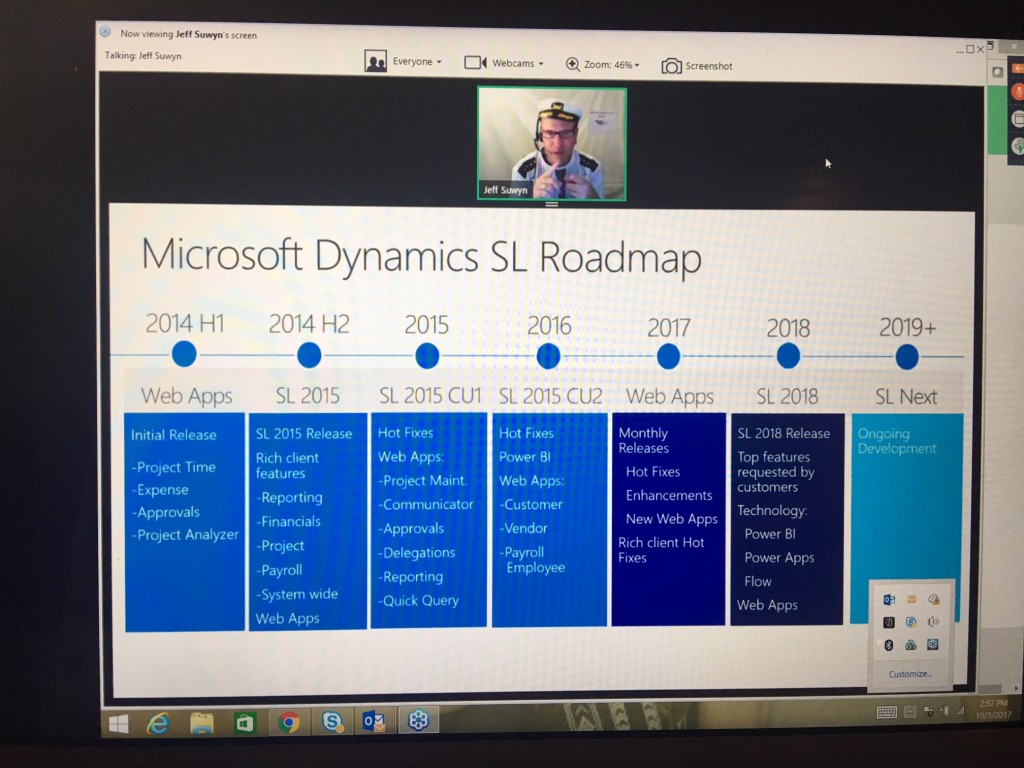
Task: Click the teal cloud icon in tray popup
Action: click(910, 645)
